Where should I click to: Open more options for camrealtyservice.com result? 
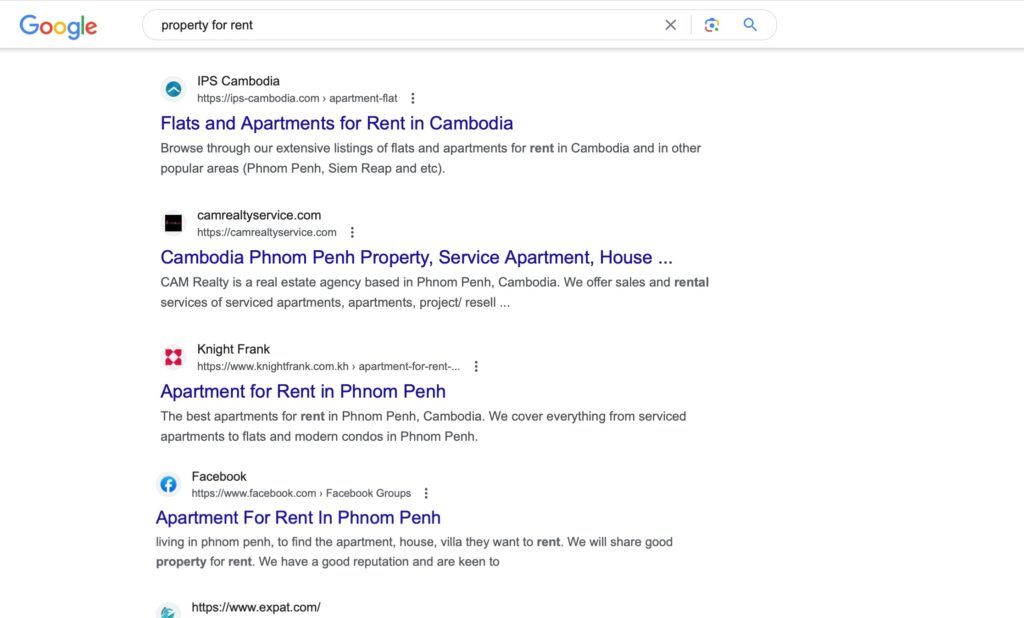[352, 232]
